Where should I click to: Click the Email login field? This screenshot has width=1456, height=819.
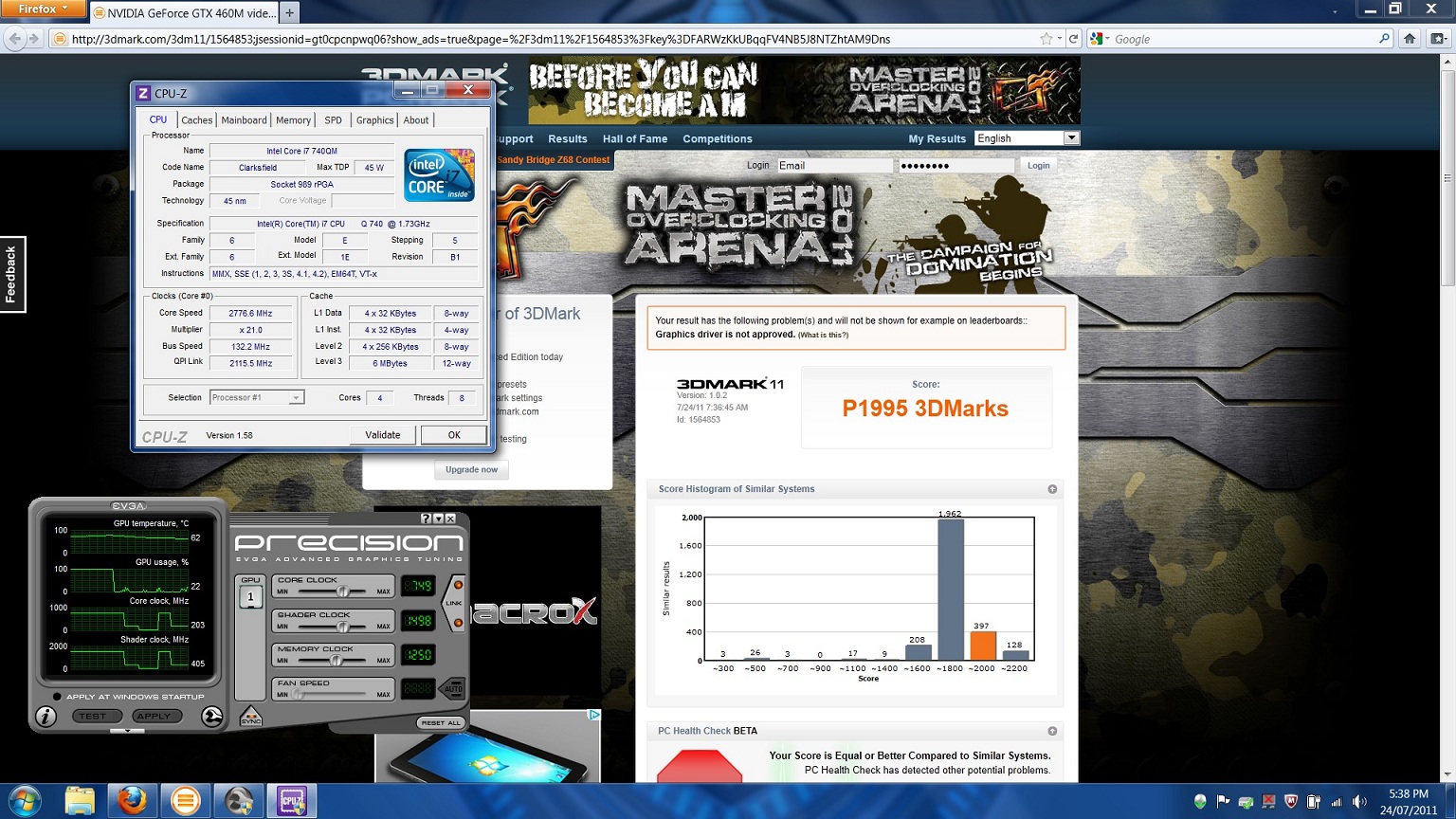tap(834, 165)
